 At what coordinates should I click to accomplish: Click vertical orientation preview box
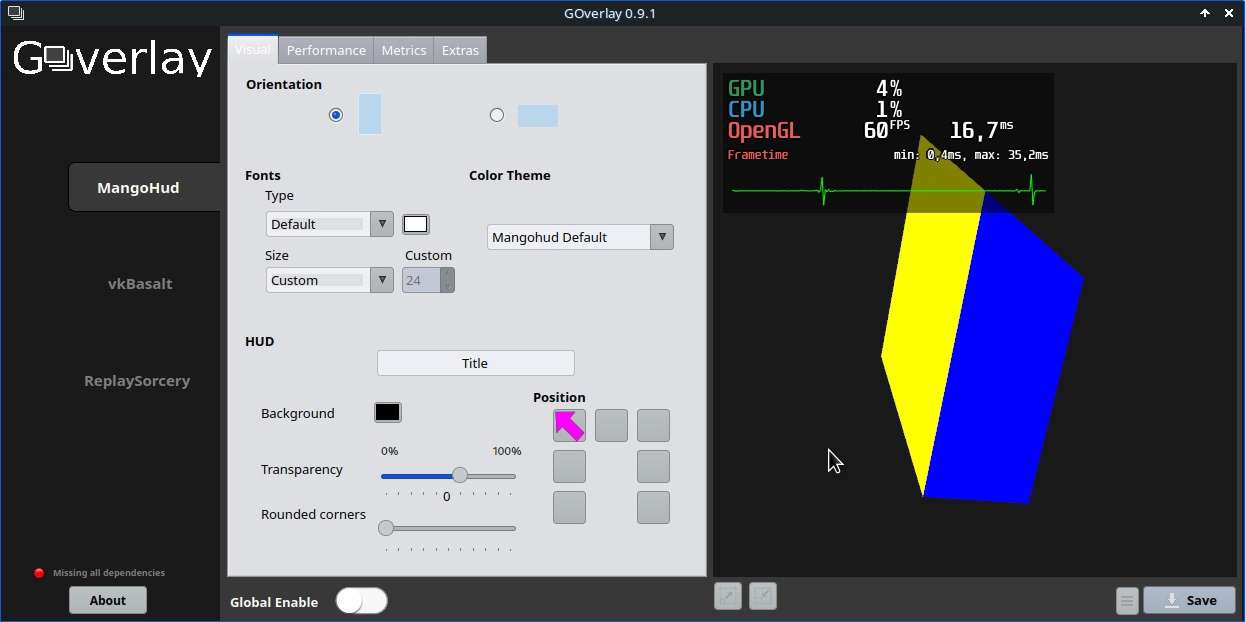point(370,114)
